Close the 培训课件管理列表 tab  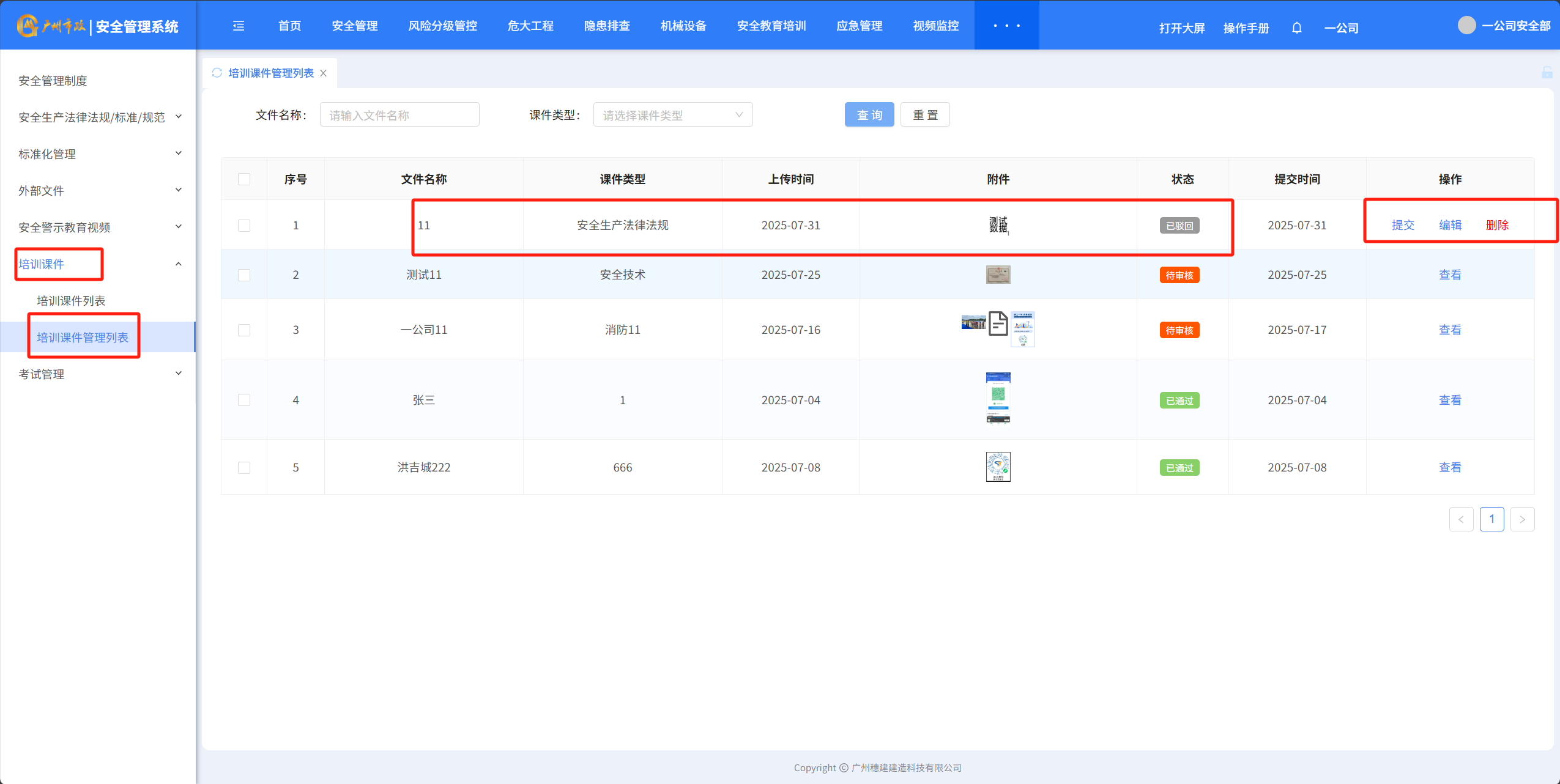[324, 73]
